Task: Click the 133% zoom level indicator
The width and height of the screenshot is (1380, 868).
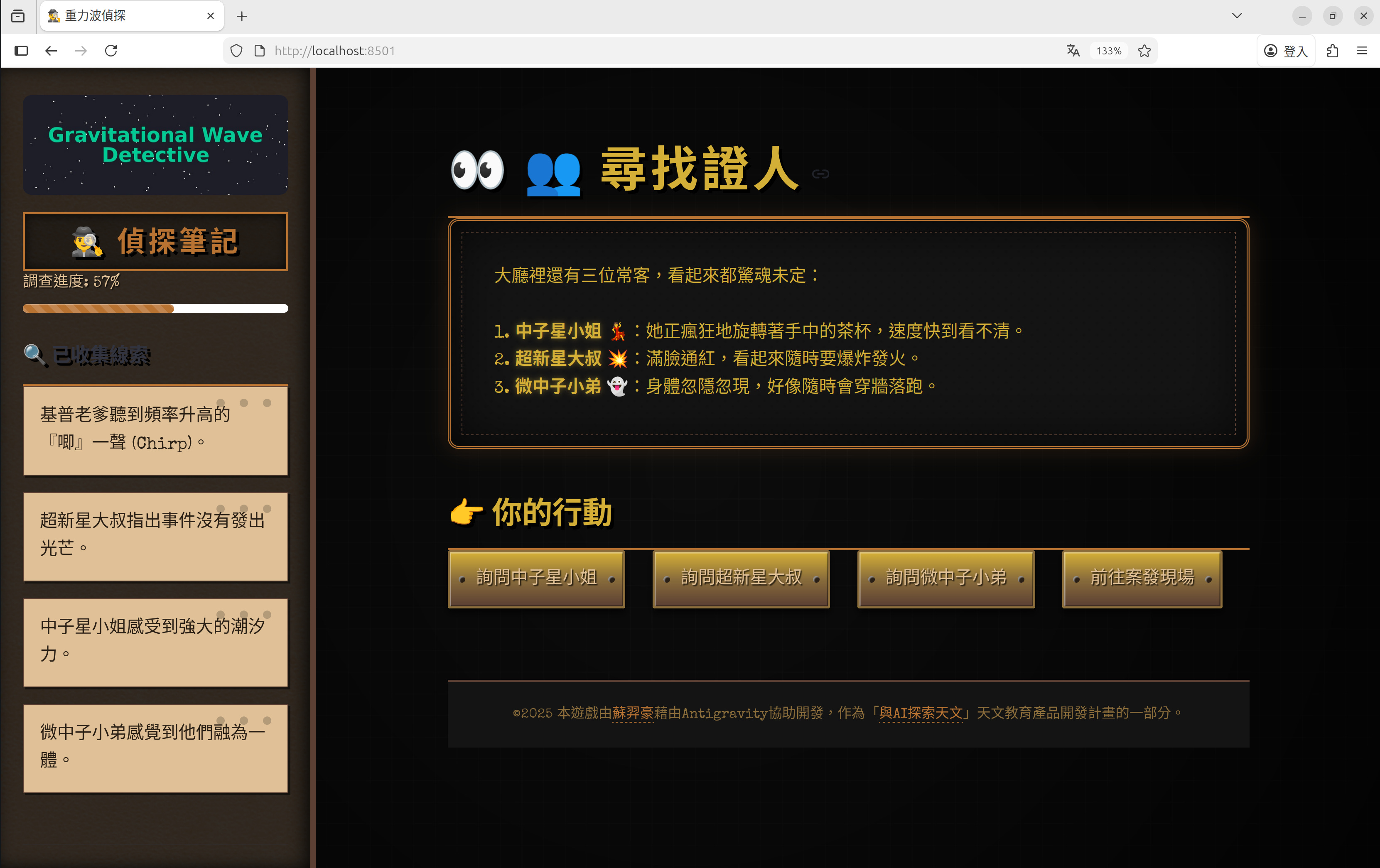Action: point(1108,51)
